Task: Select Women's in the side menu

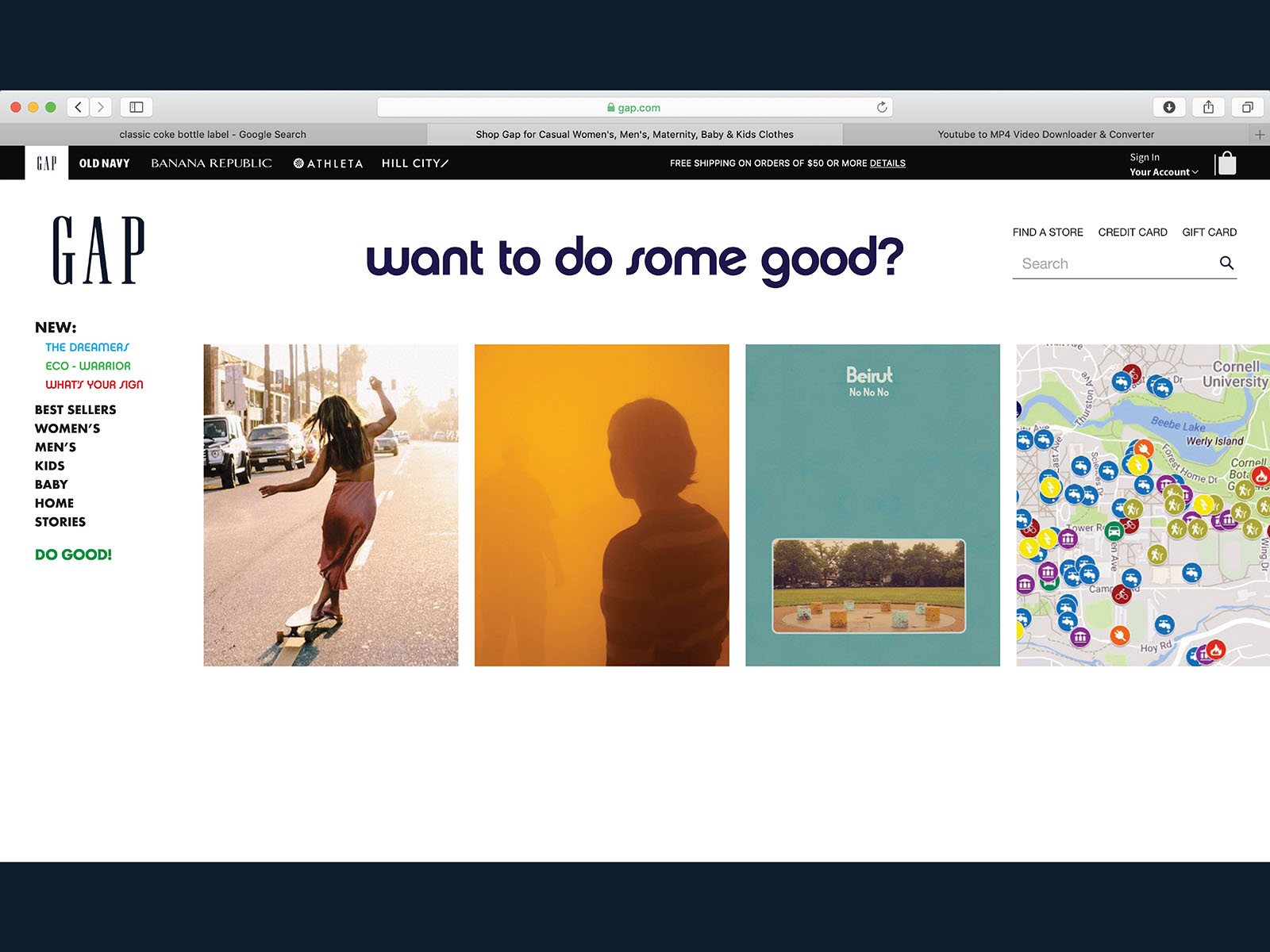Action: (67, 428)
